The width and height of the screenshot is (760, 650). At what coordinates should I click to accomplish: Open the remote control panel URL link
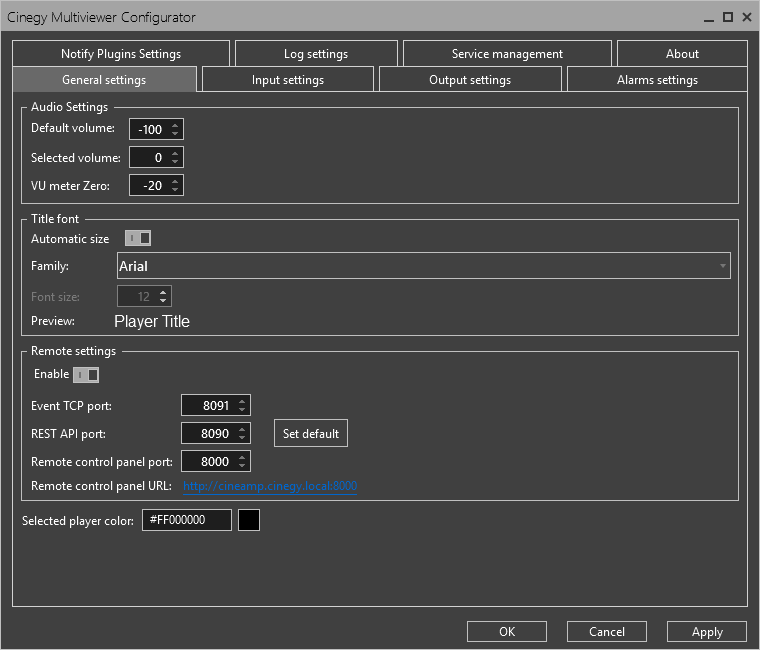pos(270,486)
